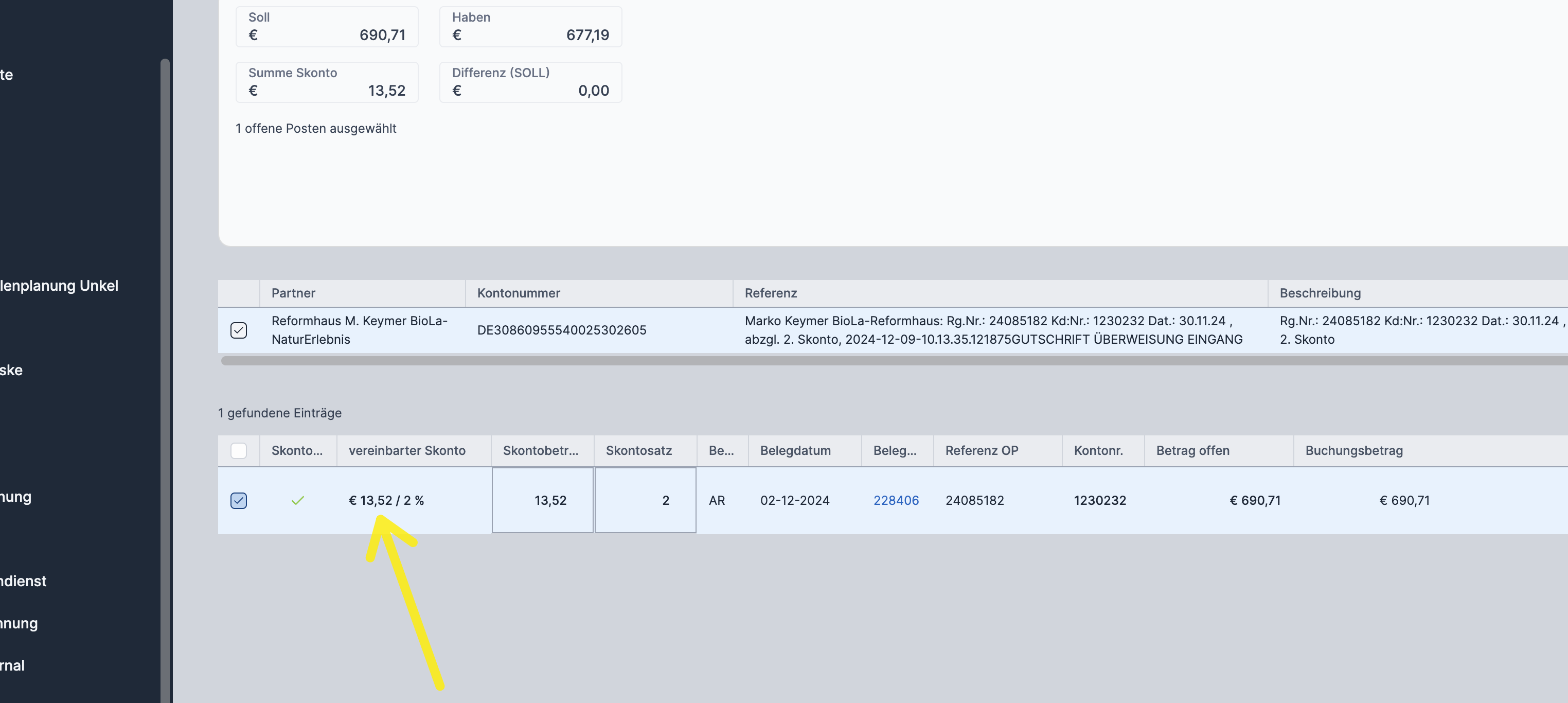Click the Skontosatz input field with 2
Image resolution: width=1568 pixels, height=703 pixels.
click(x=645, y=501)
